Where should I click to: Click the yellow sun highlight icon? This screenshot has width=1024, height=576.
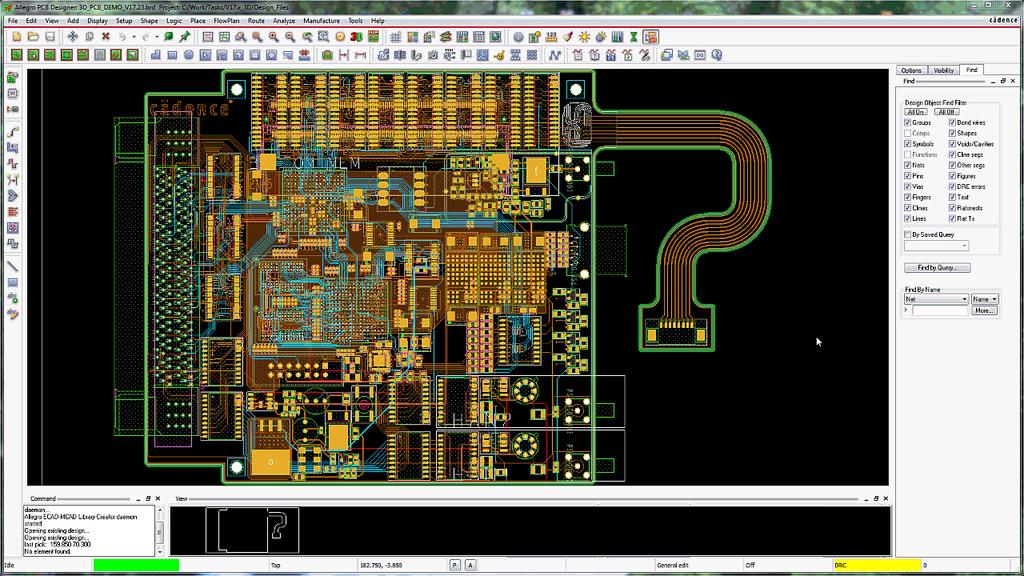(584, 37)
